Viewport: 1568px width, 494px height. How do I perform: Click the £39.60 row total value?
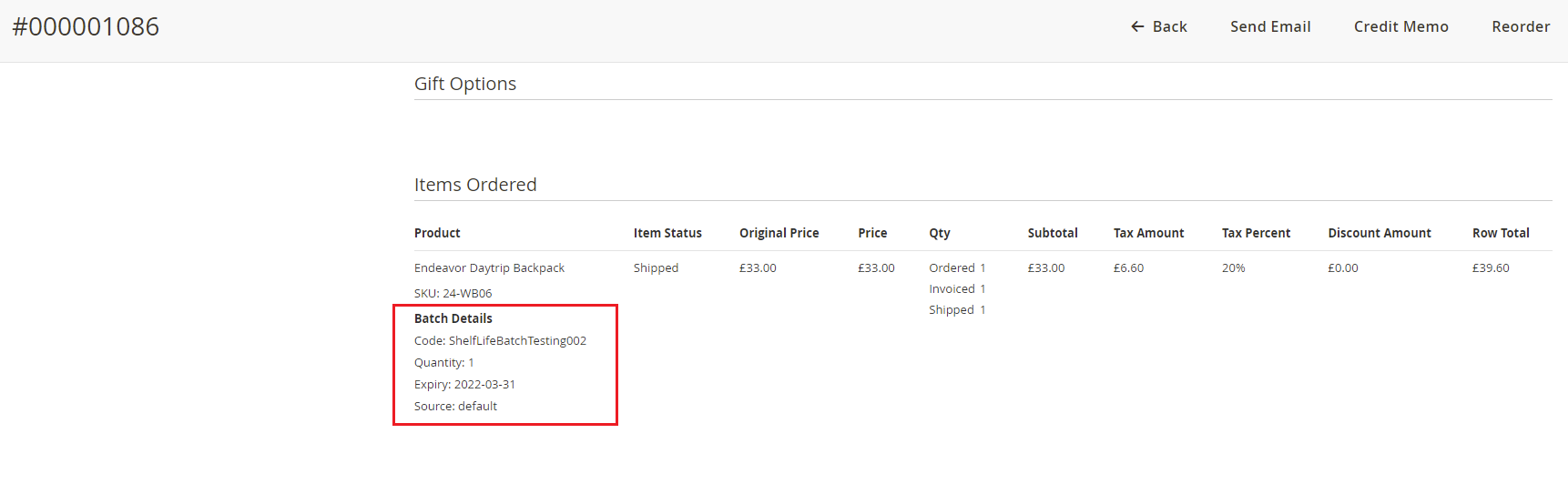tap(1490, 268)
